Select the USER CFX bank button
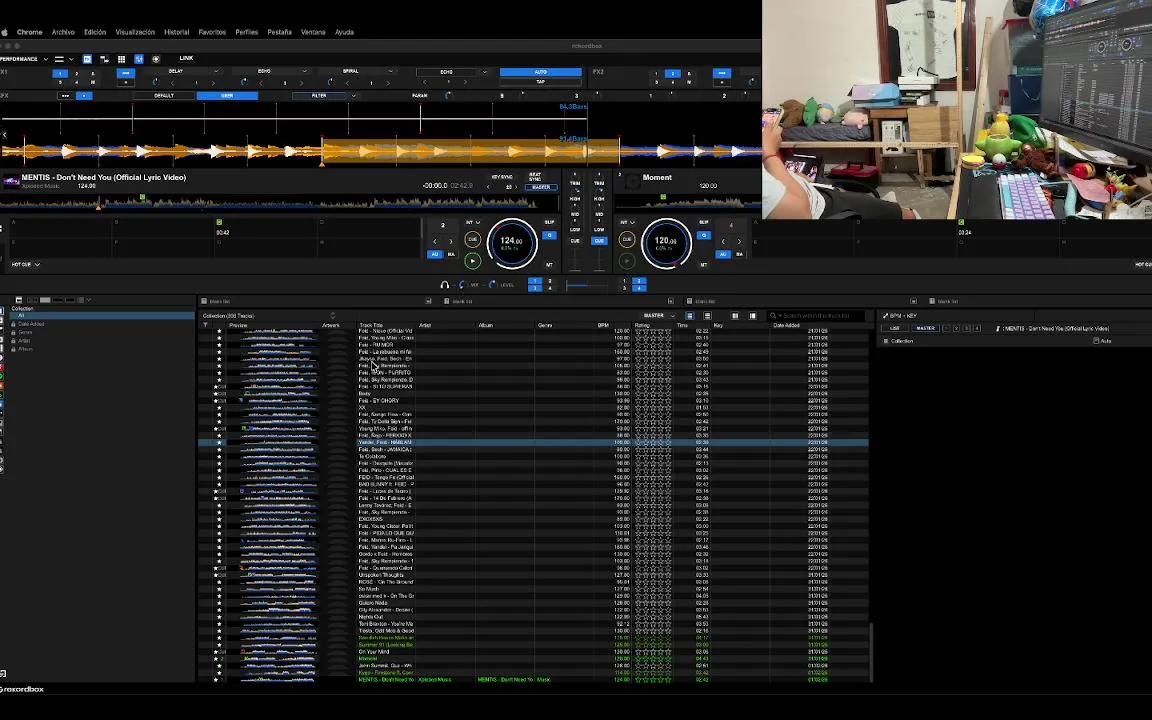This screenshot has width=1152, height=720. pos(227,96)
